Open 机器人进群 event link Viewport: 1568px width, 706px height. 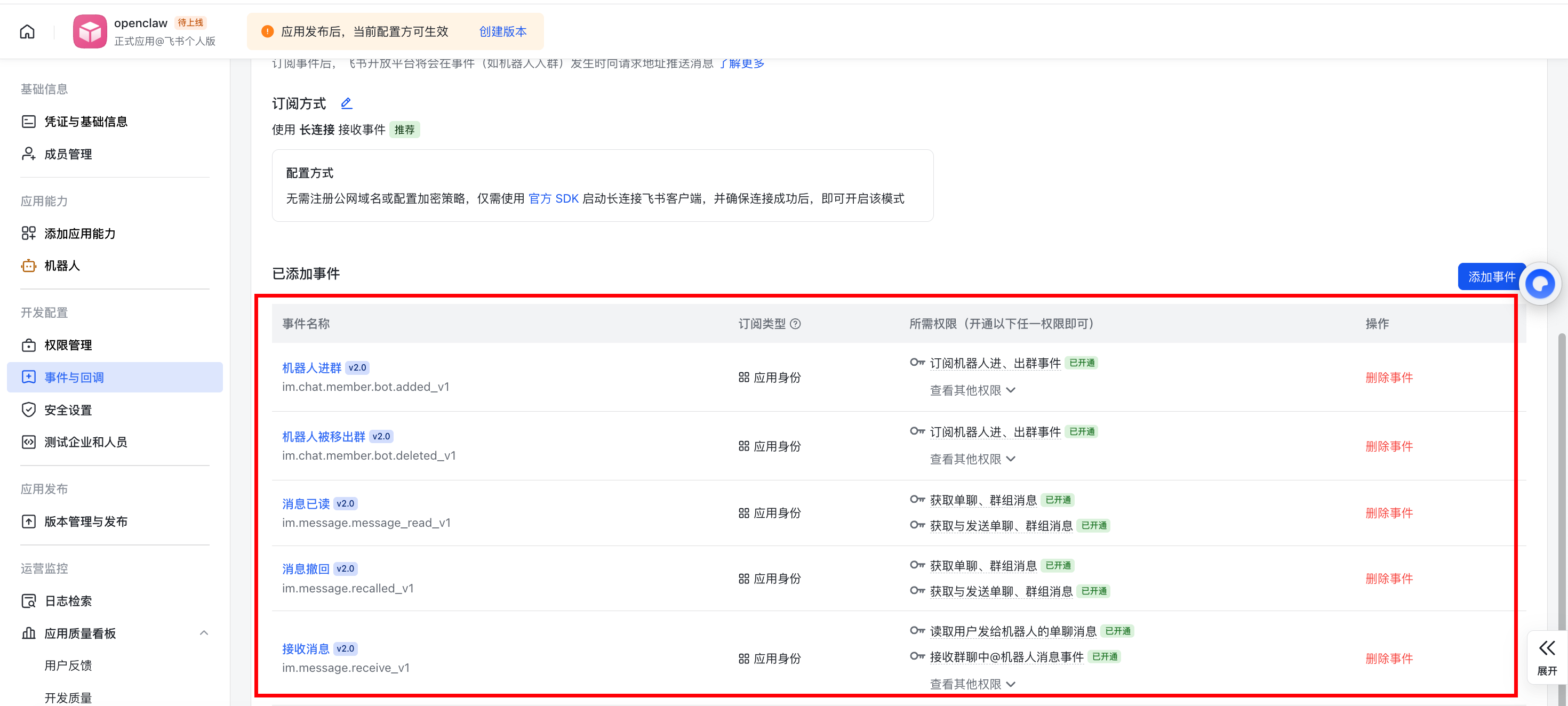pyautogui.click(x=311, y=367)
